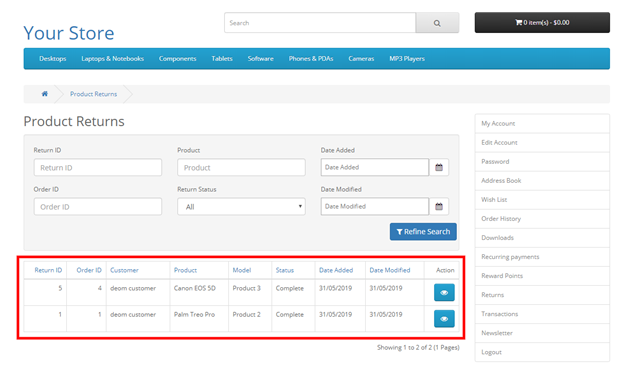Go to the Software category
Image resolution: width=628 pixels, height=366 pixels.
coord(260,58)
